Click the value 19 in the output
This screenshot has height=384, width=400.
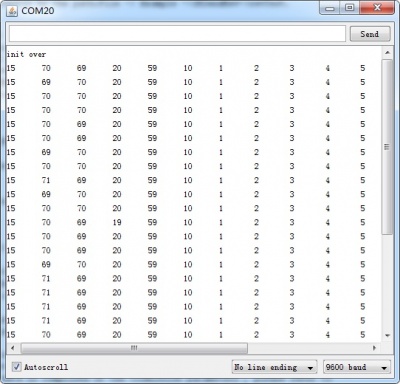pyautogui.click(x=117, y=222)
